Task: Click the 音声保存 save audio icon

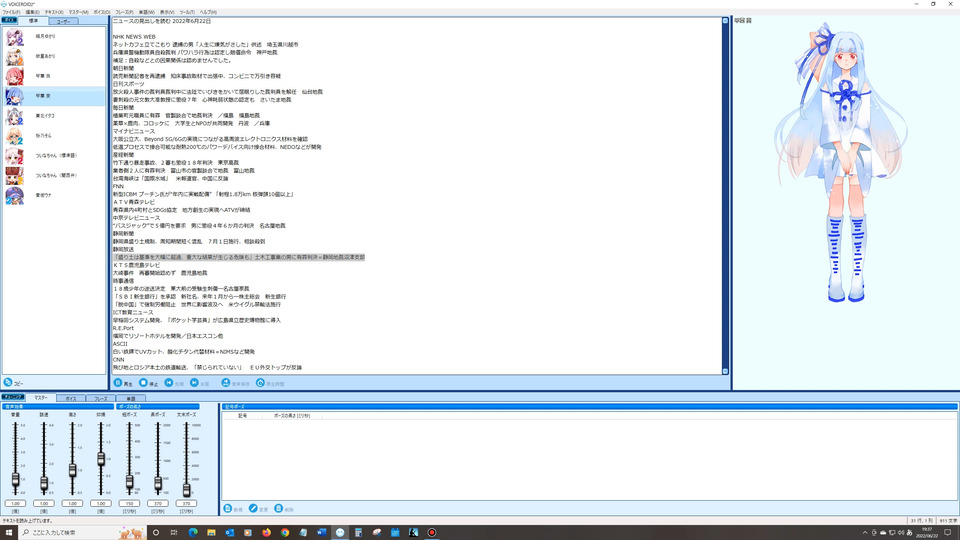Action: click(x=225, y=383)
